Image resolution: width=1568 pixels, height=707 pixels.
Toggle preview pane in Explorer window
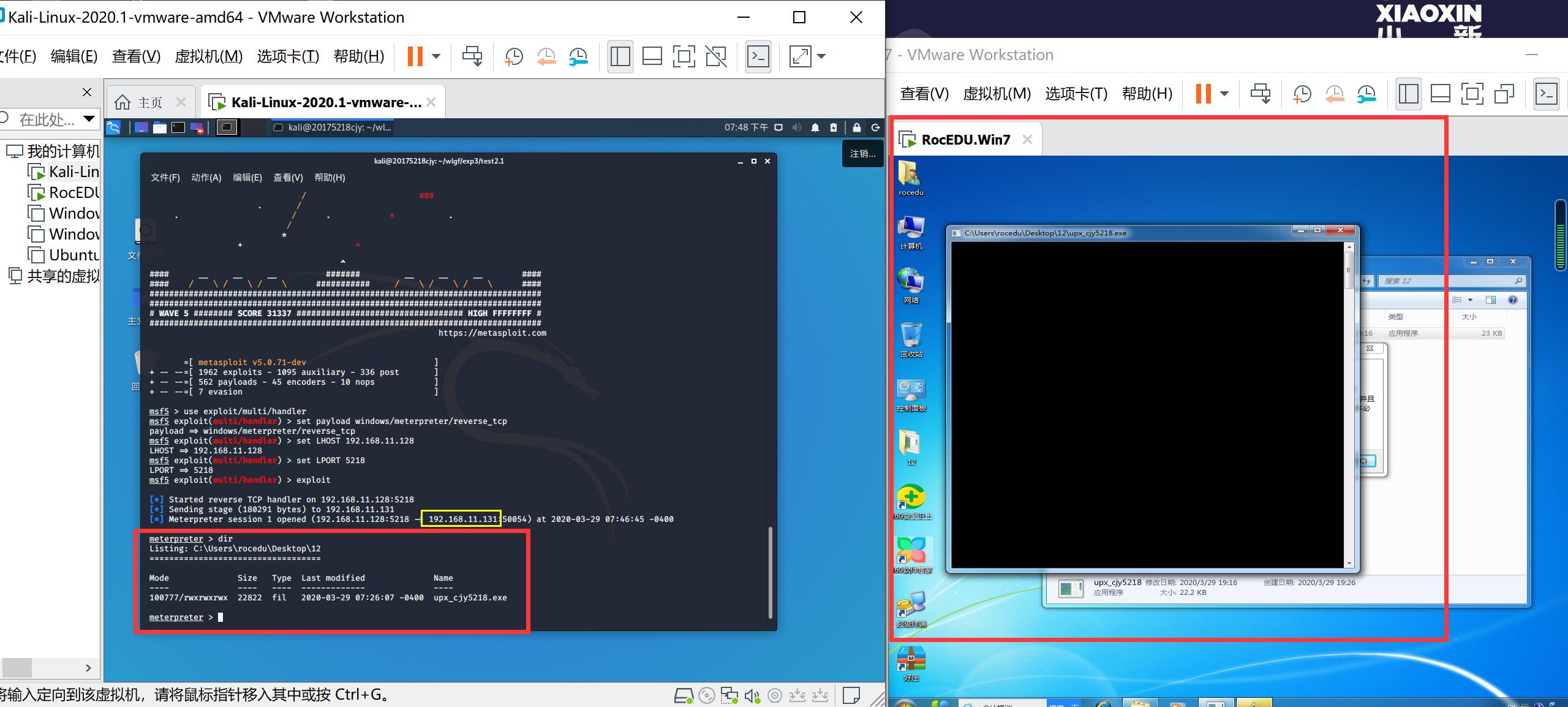(x=1491, y=300)
